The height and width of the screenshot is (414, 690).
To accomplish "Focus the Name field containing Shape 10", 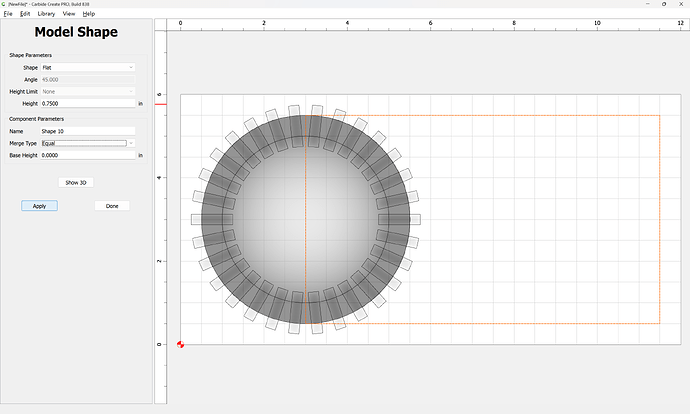I will pos(88,131).
